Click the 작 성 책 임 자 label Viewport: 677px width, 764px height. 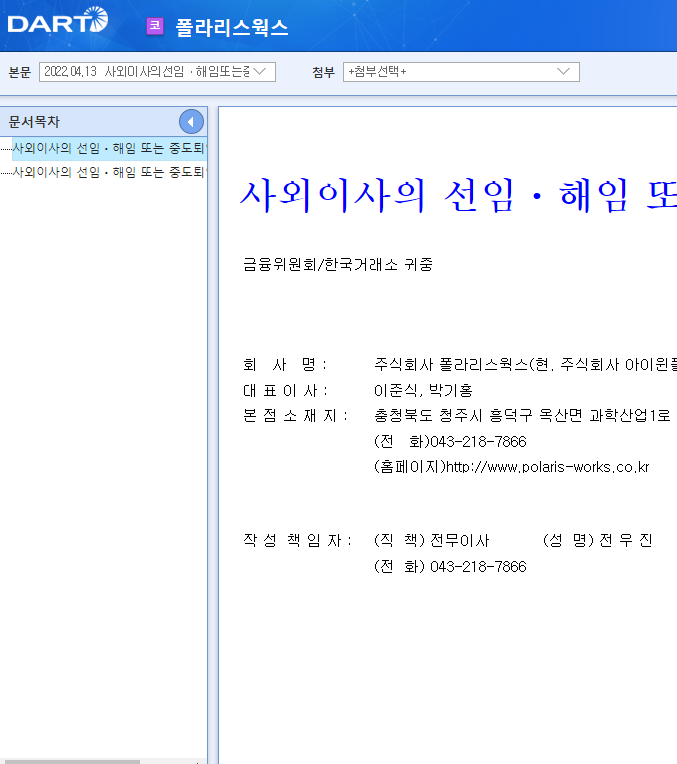click(x=297, y=540)
